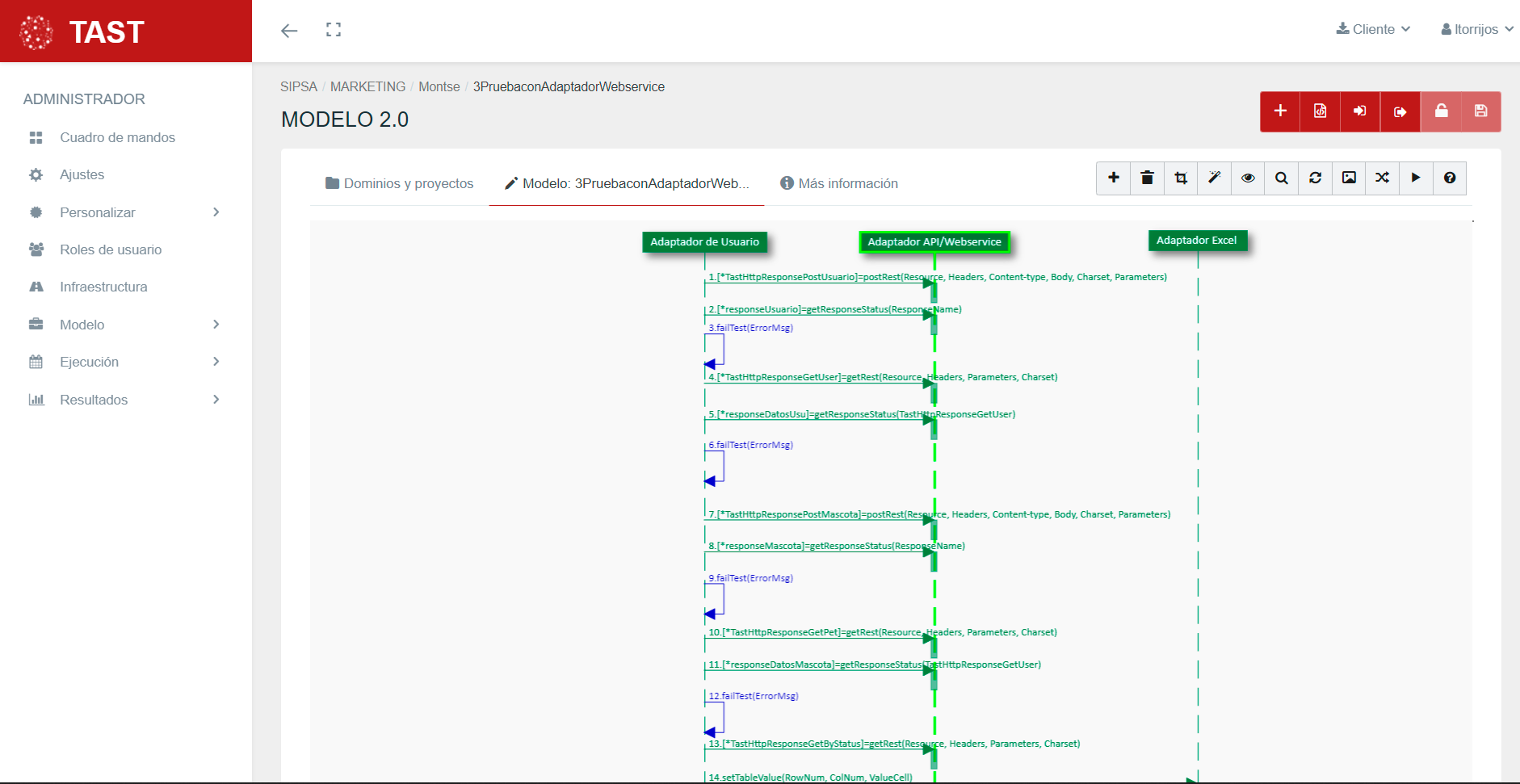Toggle the model lock icon

[1441, 111]
